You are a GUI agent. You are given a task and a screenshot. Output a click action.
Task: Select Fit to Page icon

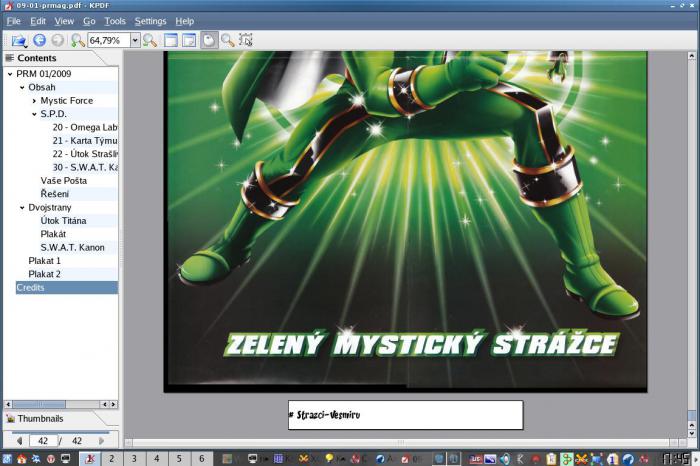tap(189, 40)
